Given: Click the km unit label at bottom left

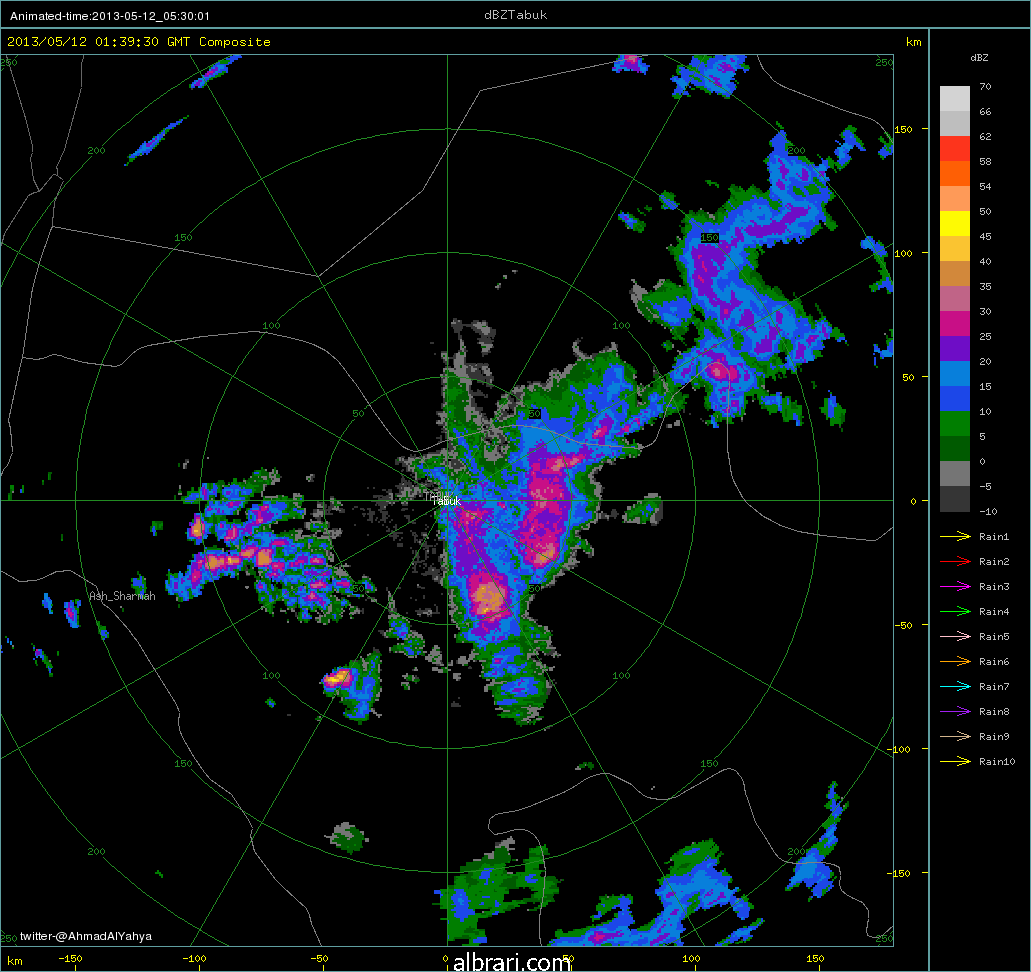Looking at the screenshot, I should click(x=14, y=961).
